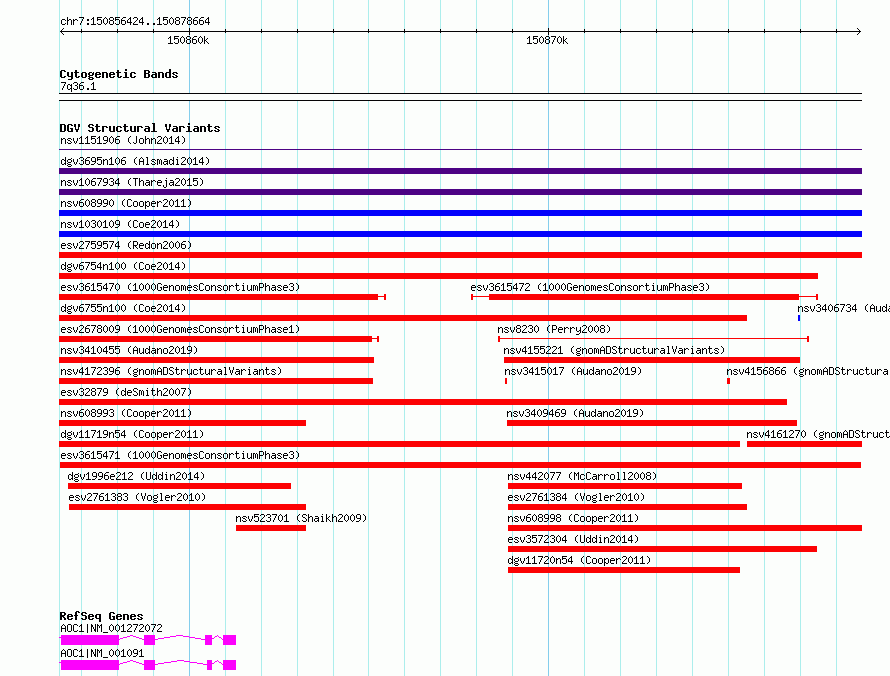This screenshot has height=676, width=890.
Task: Click the Cytogenetic Bands track title
Action: coord(119,74)
